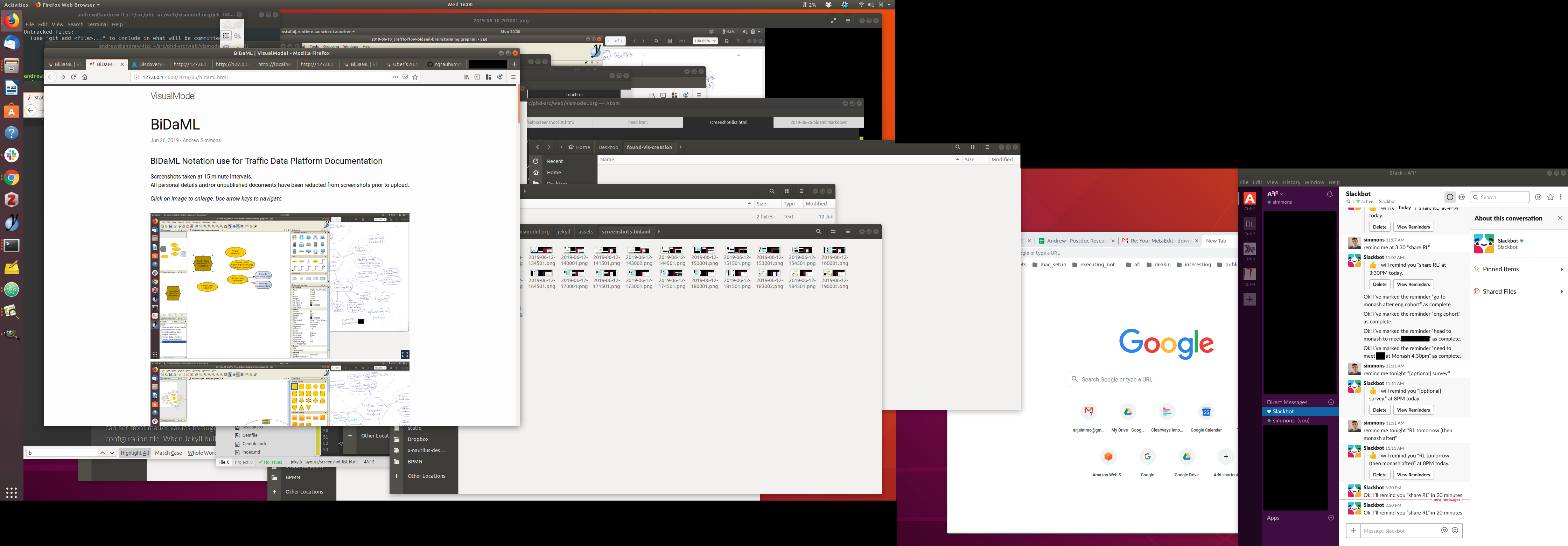1568x546 pixels.
Task: Search in screenshots-bidaml folder window
Action: click(x=818, y=231)
